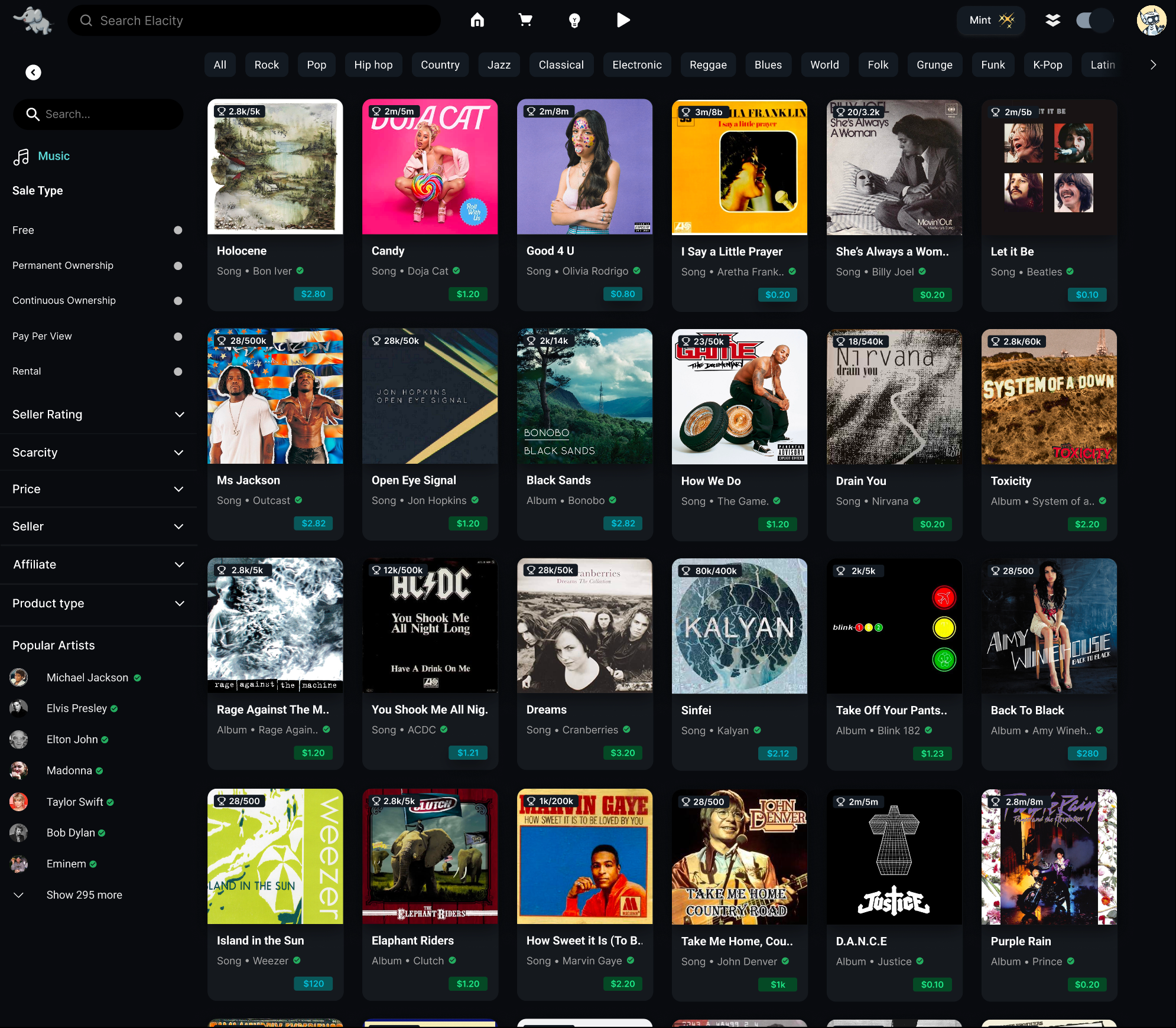Screen dimensions: 1176x1028
Task: Toggle the Continuous Ownership option
Action: tap(178, 301)
